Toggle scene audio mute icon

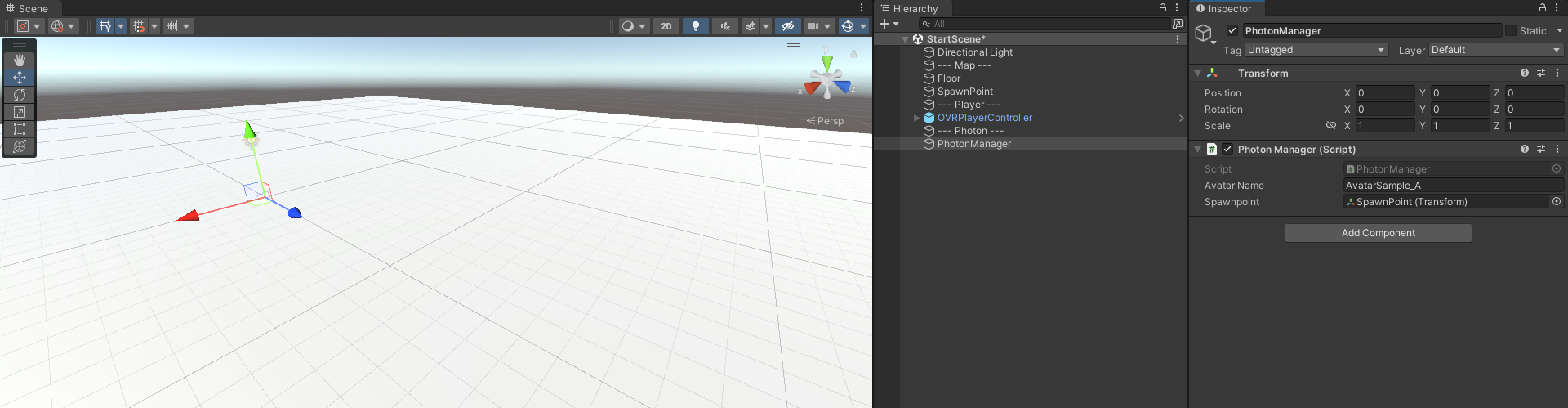click(x=725, y=26)
